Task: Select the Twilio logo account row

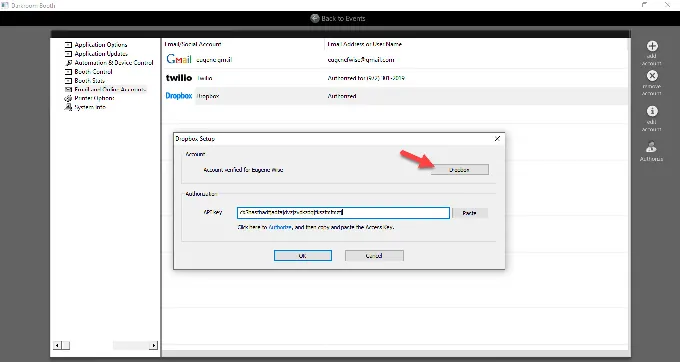Action: [x=395, y=78]
